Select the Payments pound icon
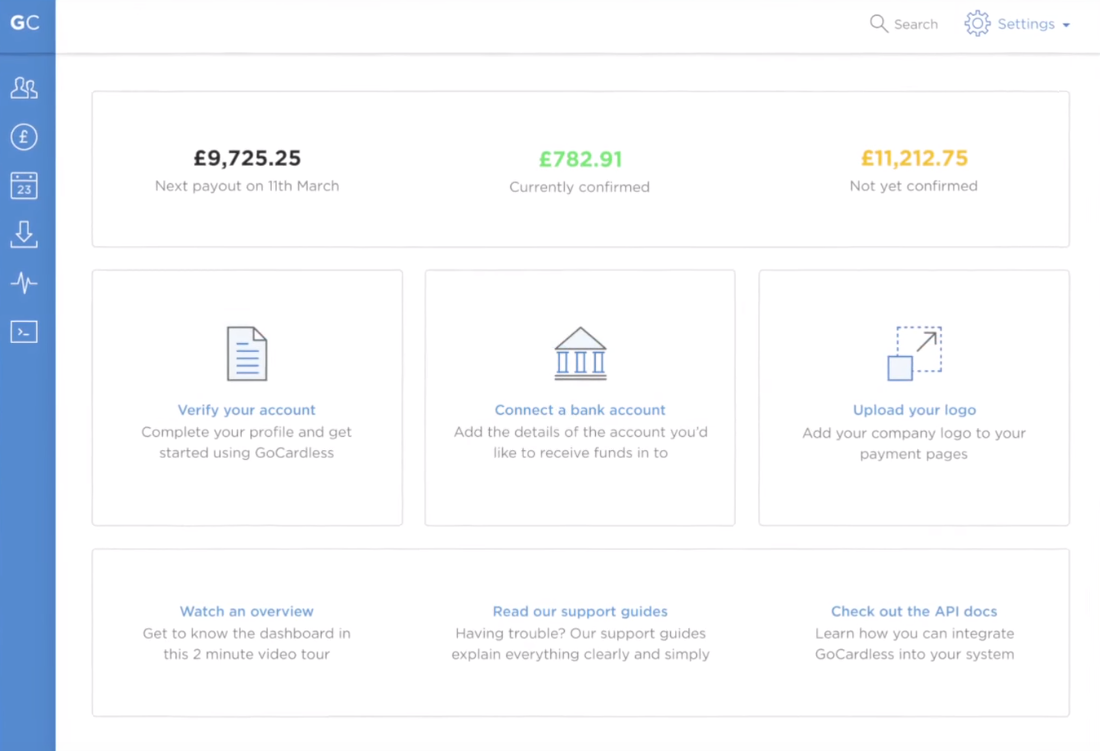Screen dimensions: 1100x751 [x=24, y=137]
